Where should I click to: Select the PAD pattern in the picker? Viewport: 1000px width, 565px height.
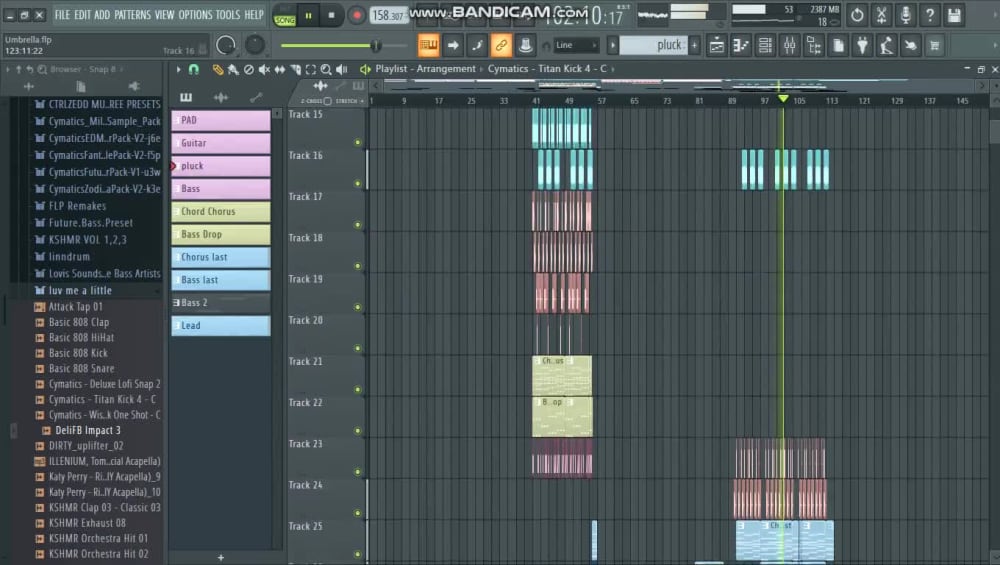[x=221, y=120]
